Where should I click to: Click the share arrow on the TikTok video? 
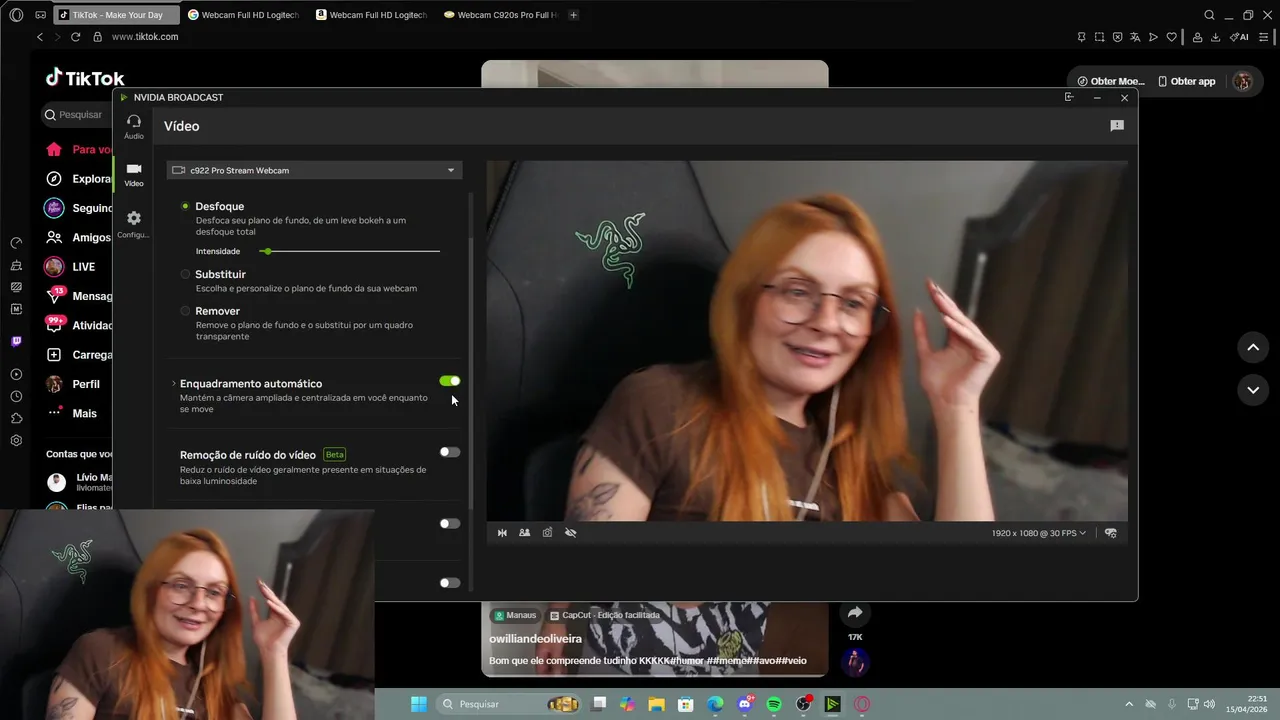[855, 613]
